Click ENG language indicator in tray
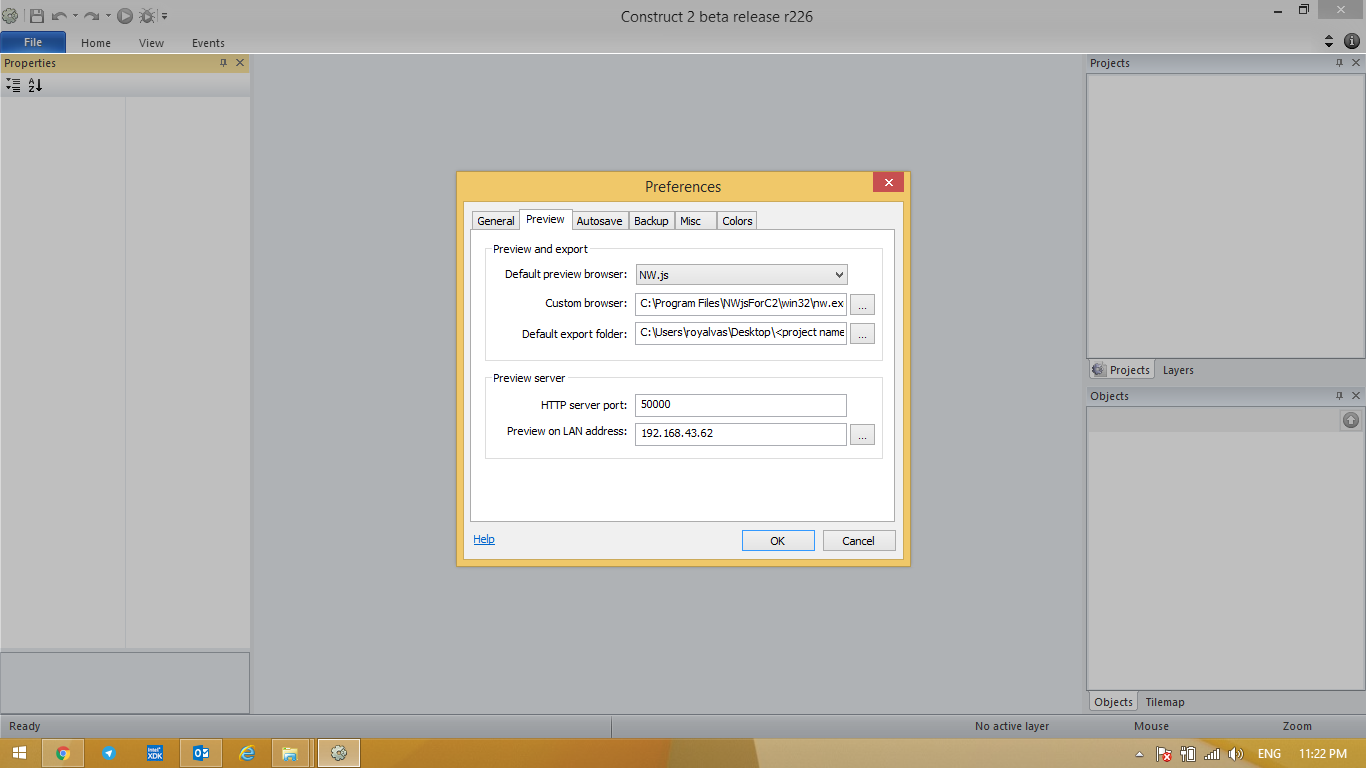1366x768 pixels. [1269, 754]
